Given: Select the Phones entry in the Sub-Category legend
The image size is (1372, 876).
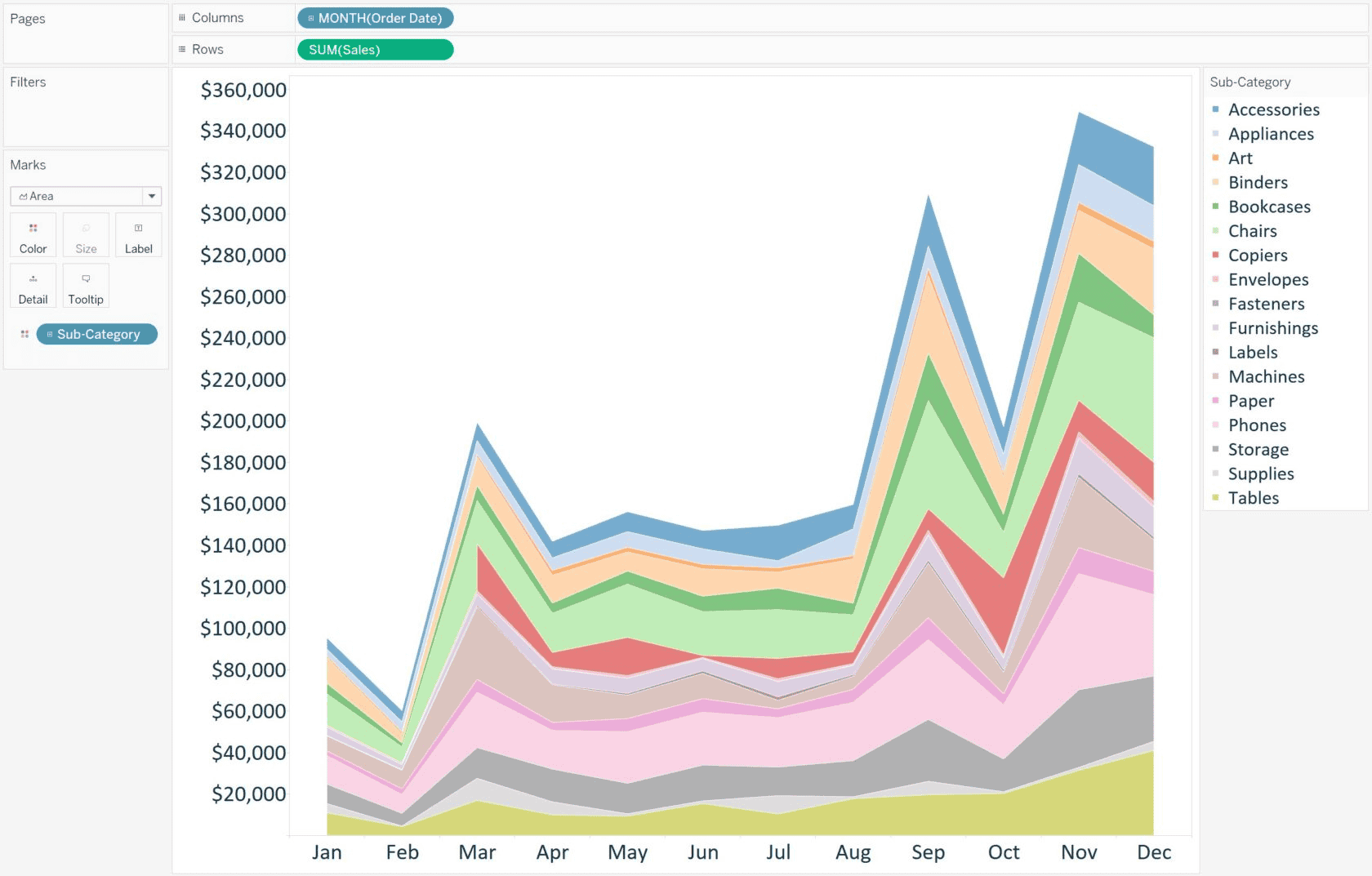Looking at the screenshot, I should (1256, 425).
